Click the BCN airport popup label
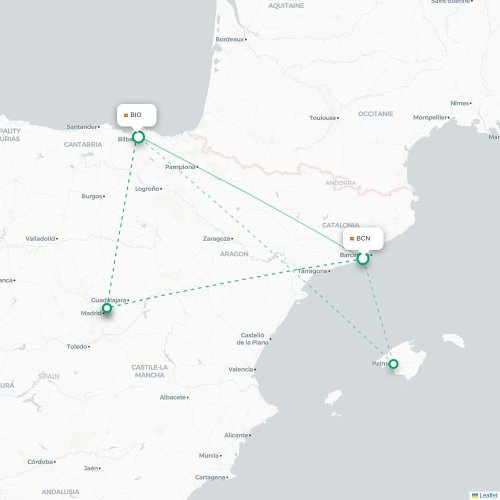This screenshot has height=500, width=500. click(363, 238)
